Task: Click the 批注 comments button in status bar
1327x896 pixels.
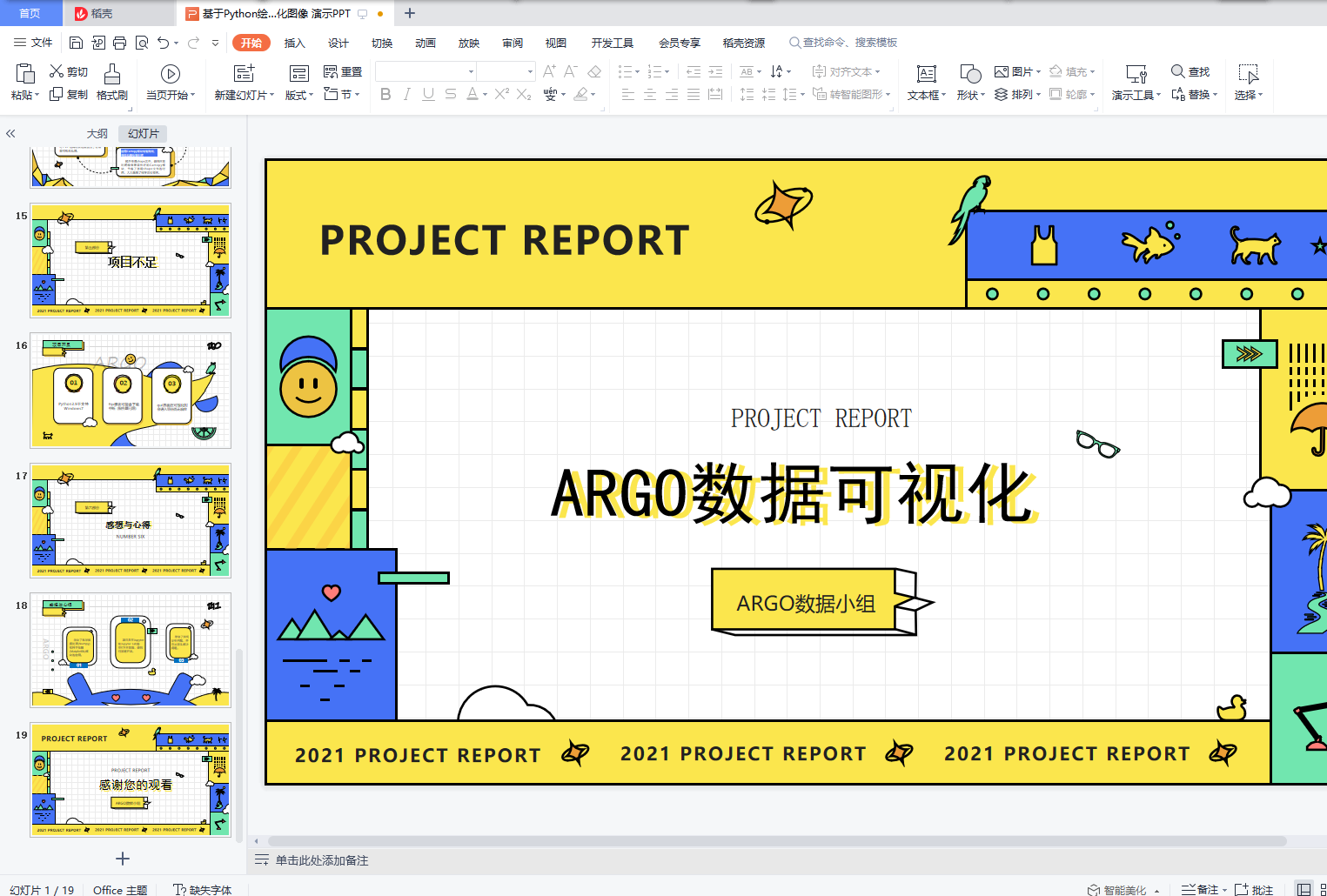Action: 1254,889
